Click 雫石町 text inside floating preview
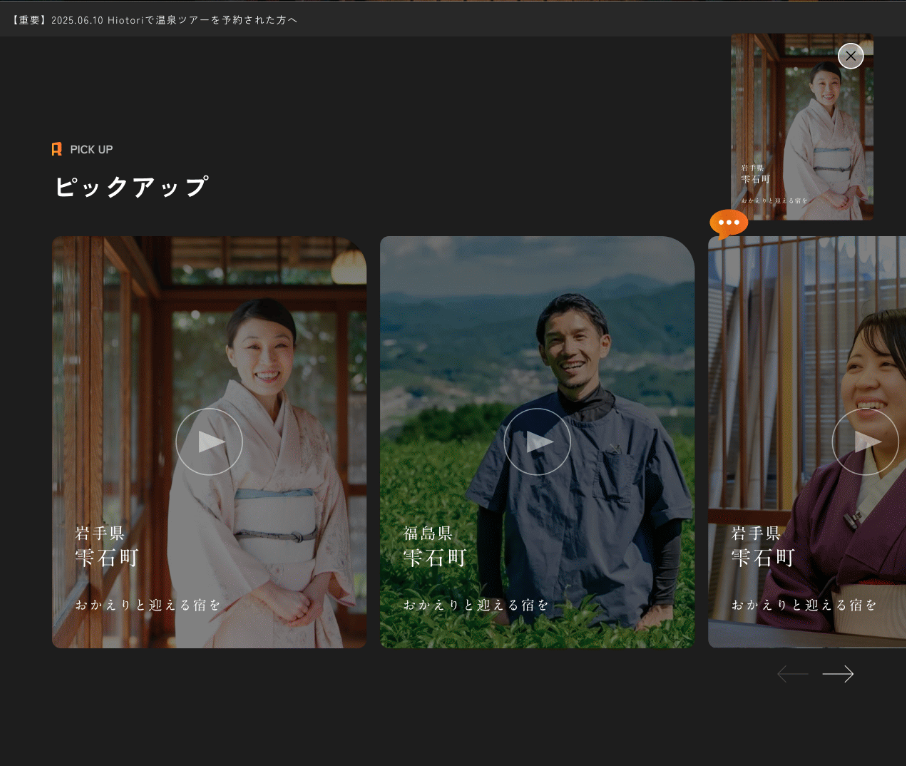Viewport: 906px width, 766px height. (755, 178)
